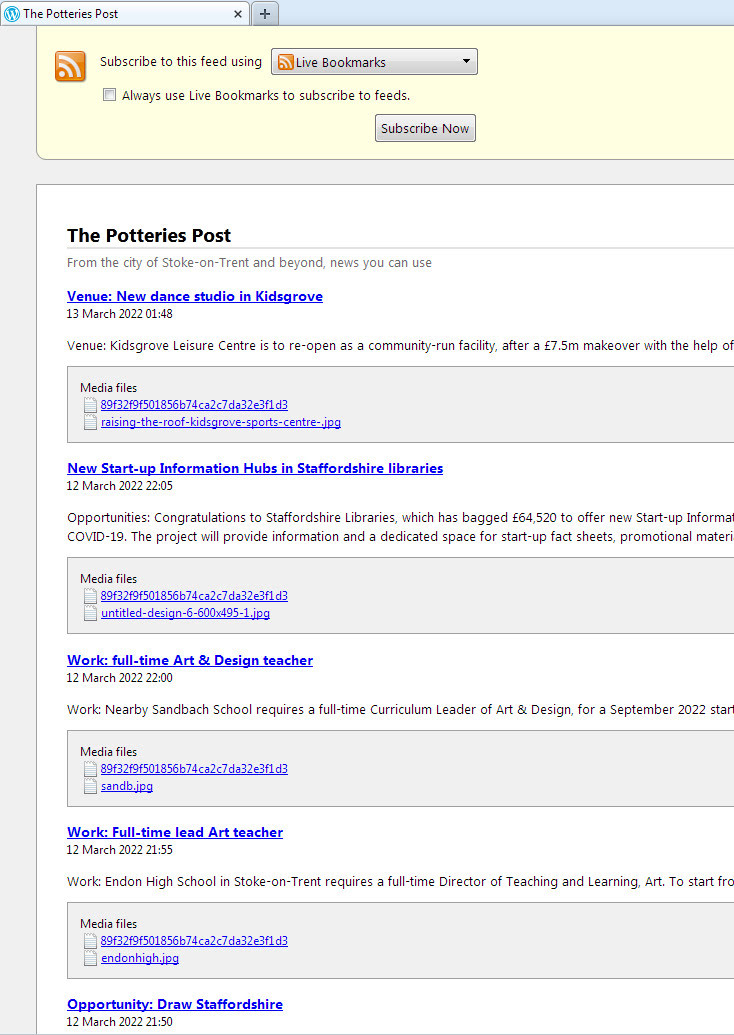This screenshot has height=1035, width=734.
Task: Open the sandb.jpg media file
Action: click(127, 786)
